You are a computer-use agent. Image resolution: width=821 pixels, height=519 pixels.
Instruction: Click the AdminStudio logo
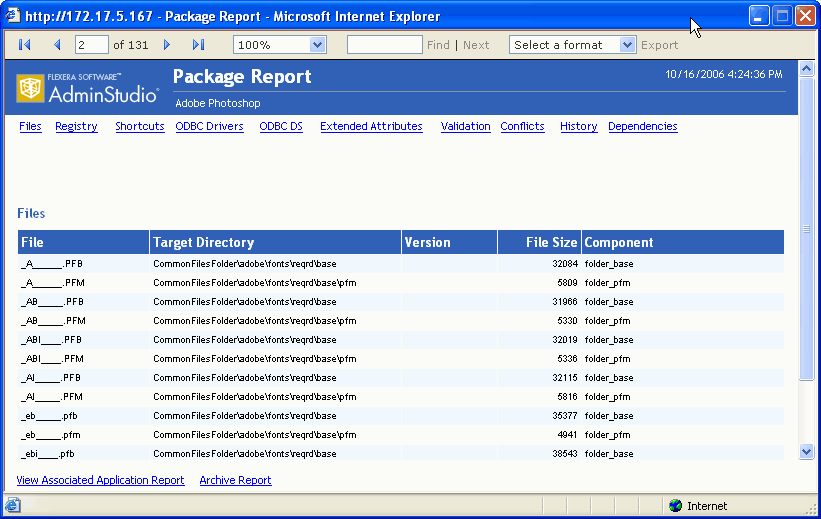[x=88, y=89]
